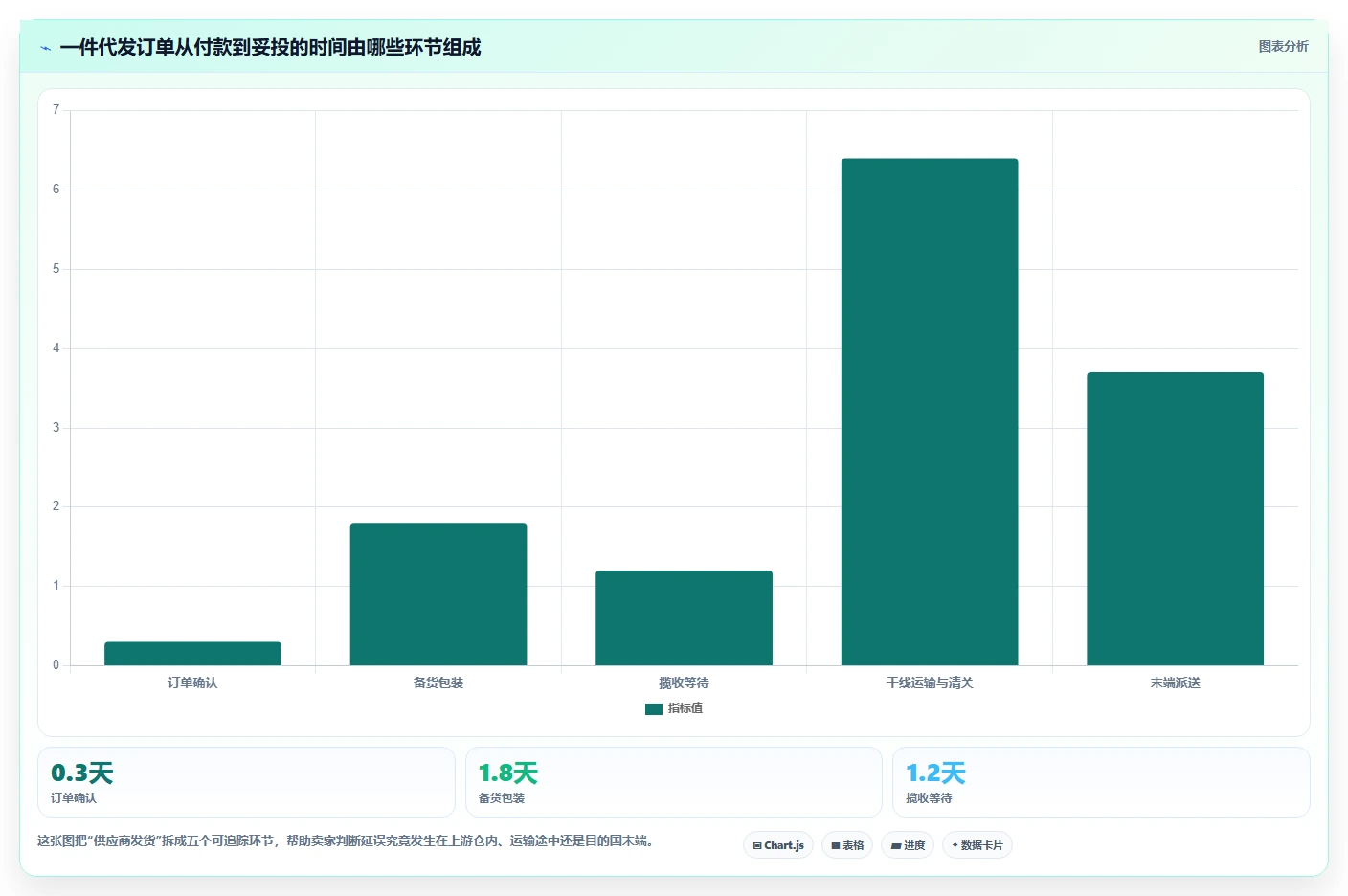
Task: Click the 备货包装 x-axis label
Action: point(438,683)
